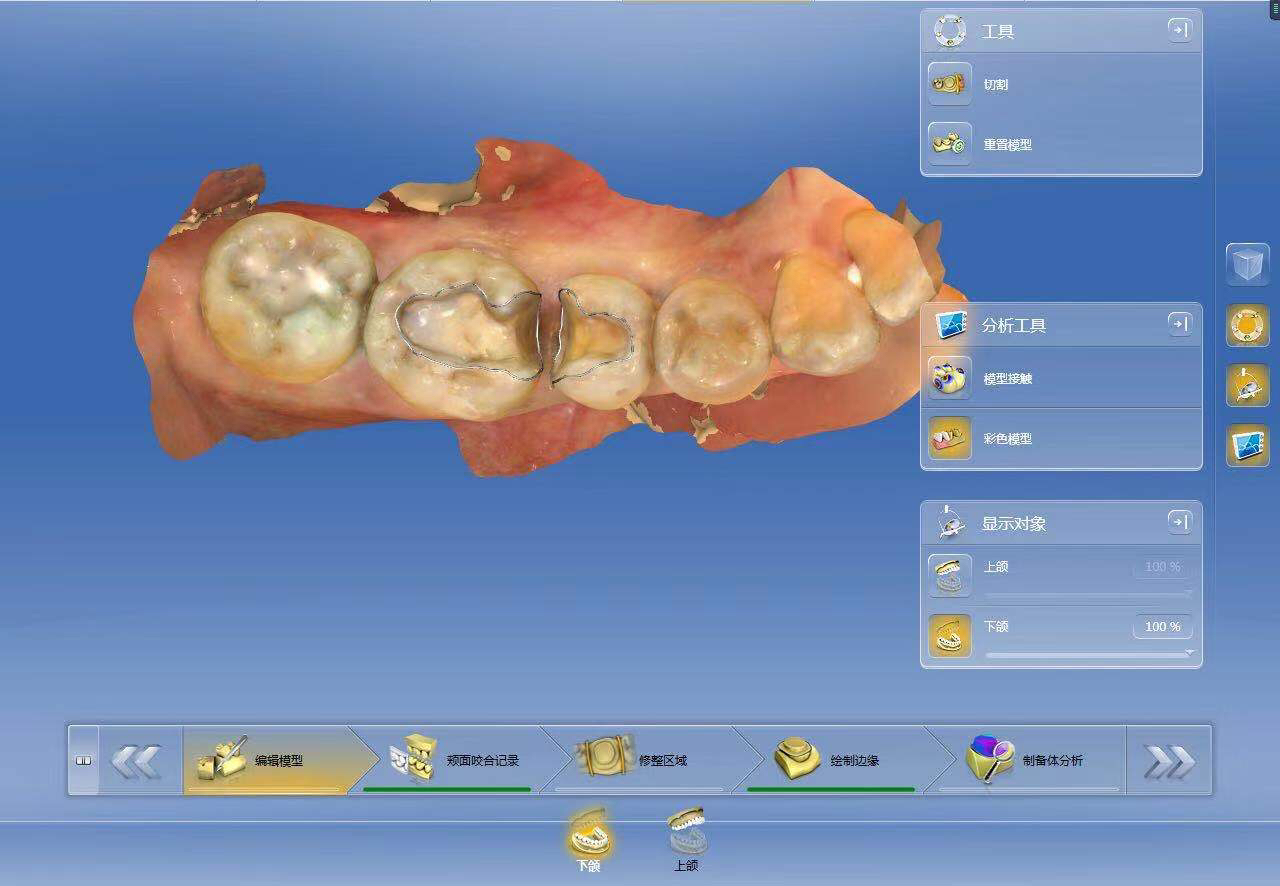This screenshot has height=886, width=1280.
Task: Go back with the double-arrow previous button
Action: (136, 761)
